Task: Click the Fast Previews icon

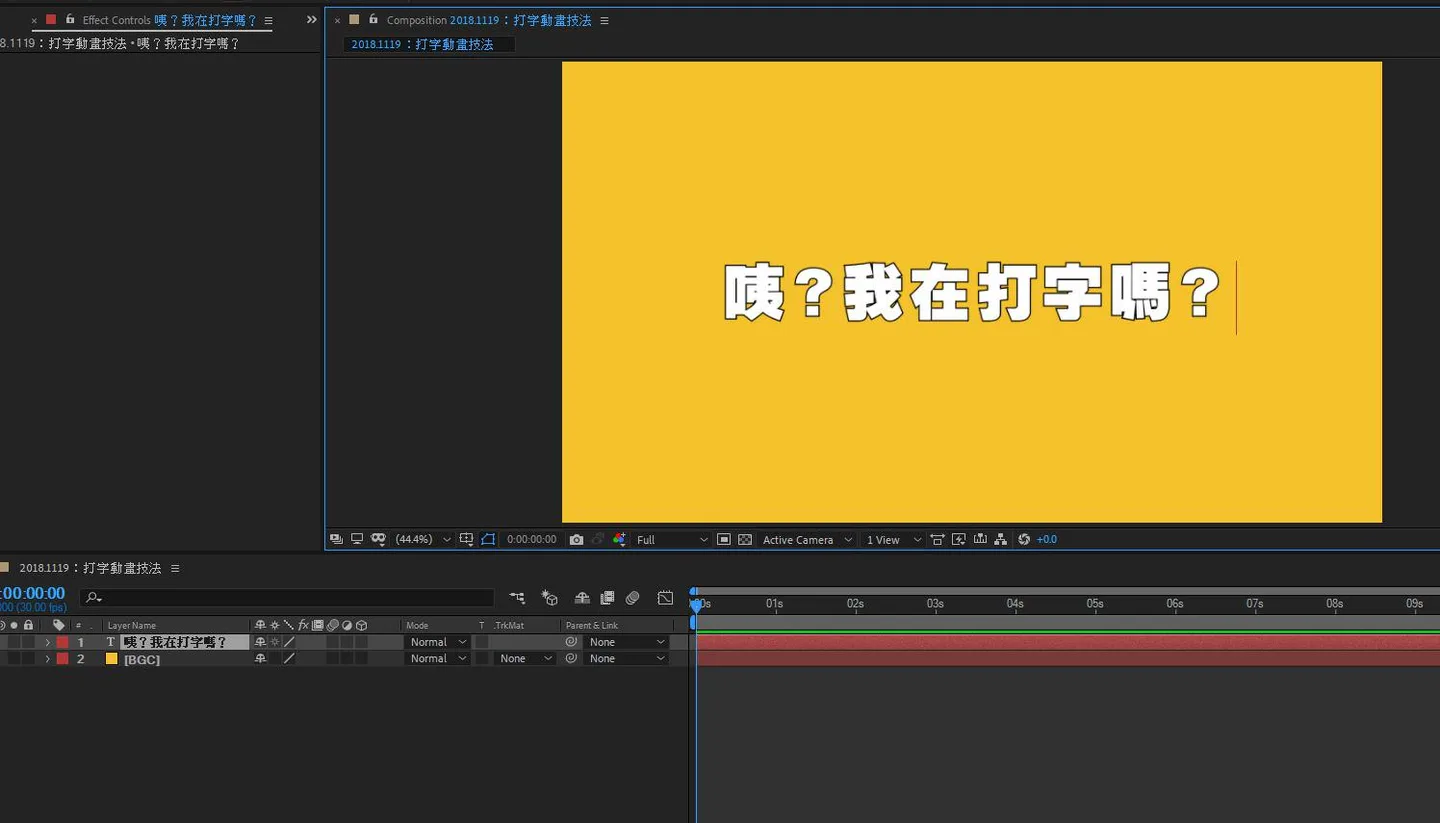Action: (959, 539)
